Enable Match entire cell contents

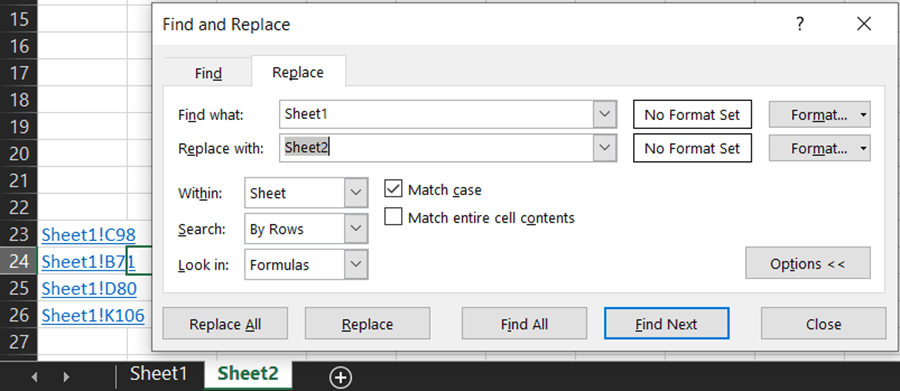[393, 217]
